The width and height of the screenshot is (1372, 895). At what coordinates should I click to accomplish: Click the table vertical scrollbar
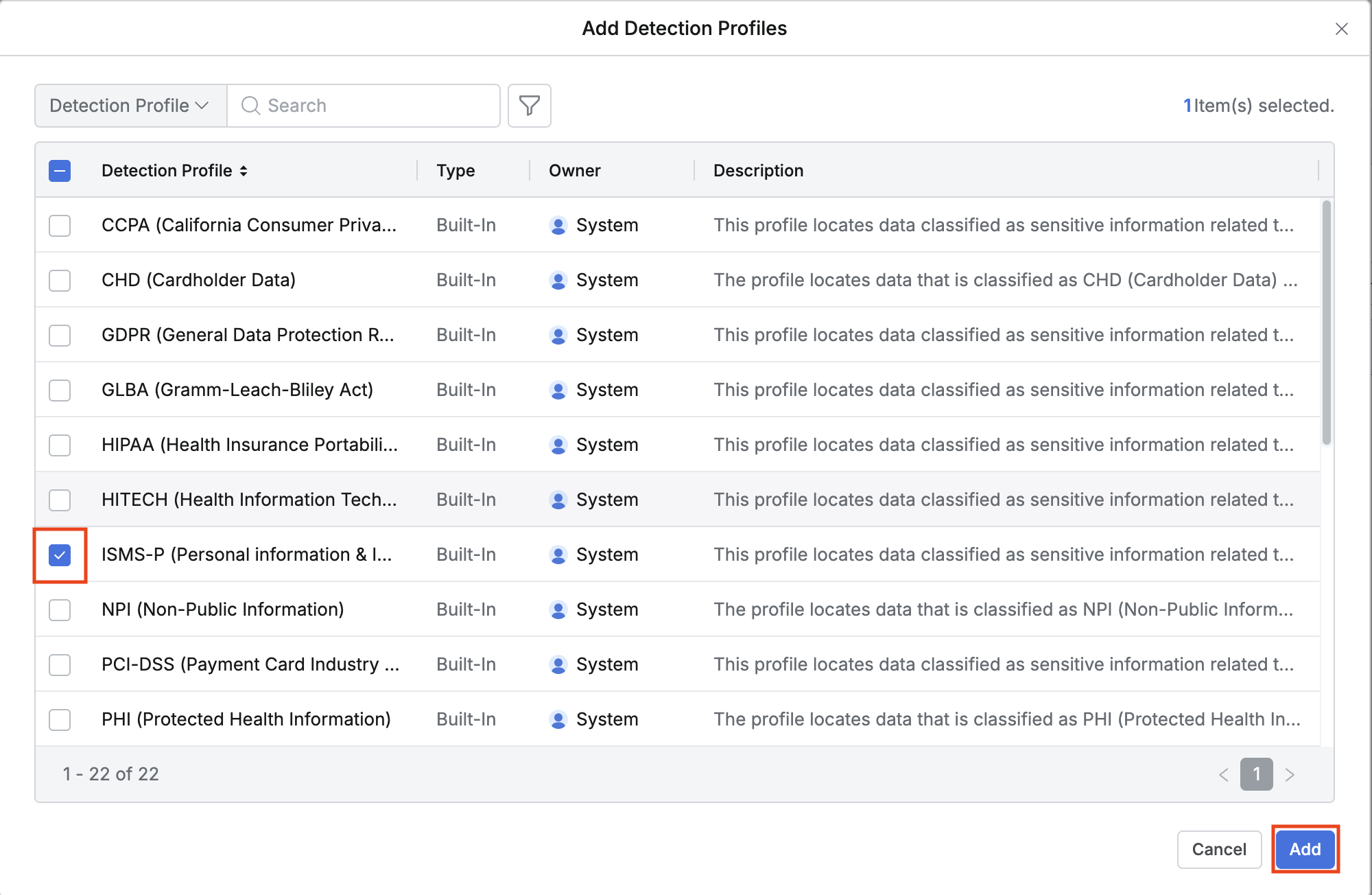(x=1326, y=323)
